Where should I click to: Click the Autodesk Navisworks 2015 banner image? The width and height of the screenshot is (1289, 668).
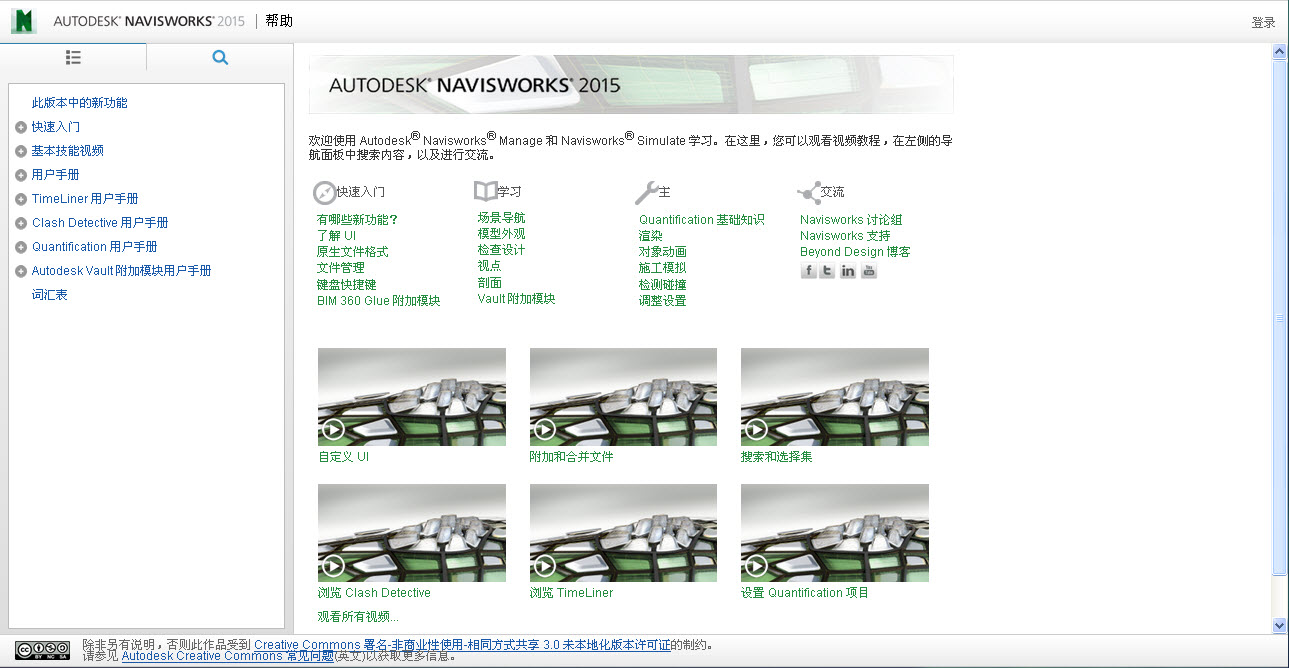631,85
